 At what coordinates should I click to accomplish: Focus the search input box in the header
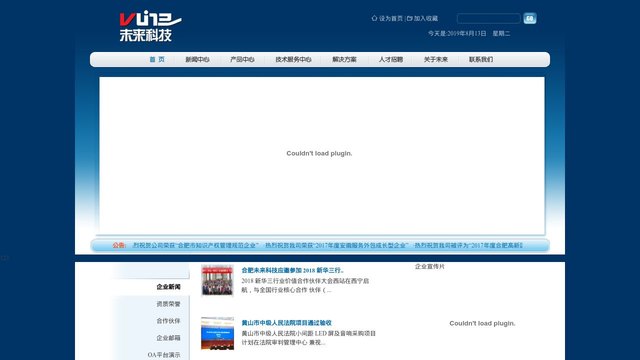[x=489, y=18]
